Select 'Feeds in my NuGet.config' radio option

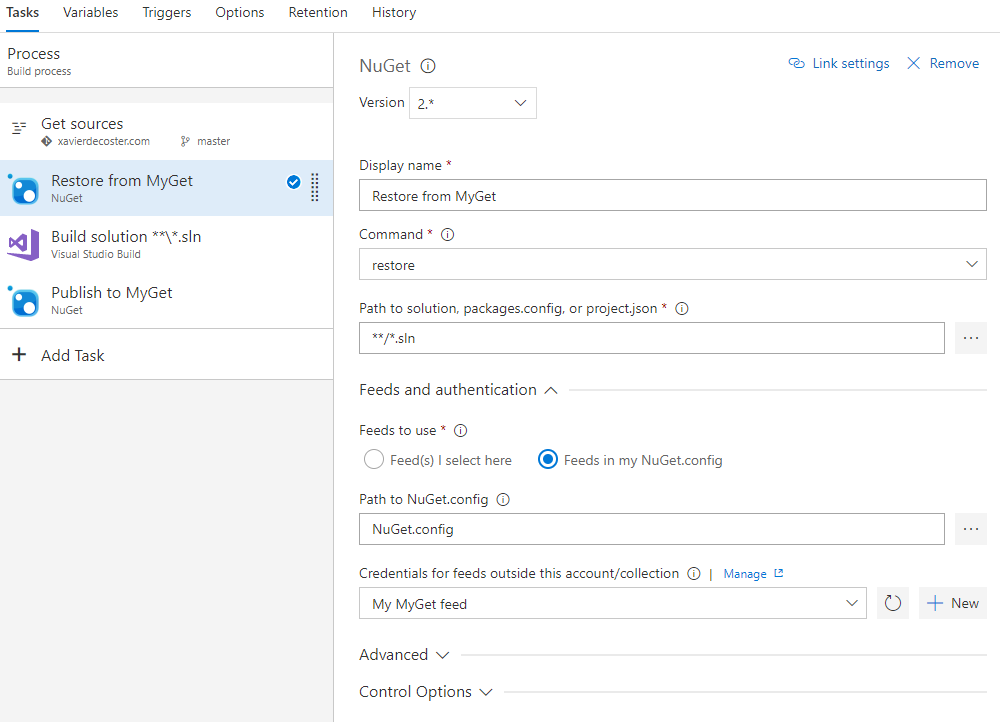click(x=548, y=460)
